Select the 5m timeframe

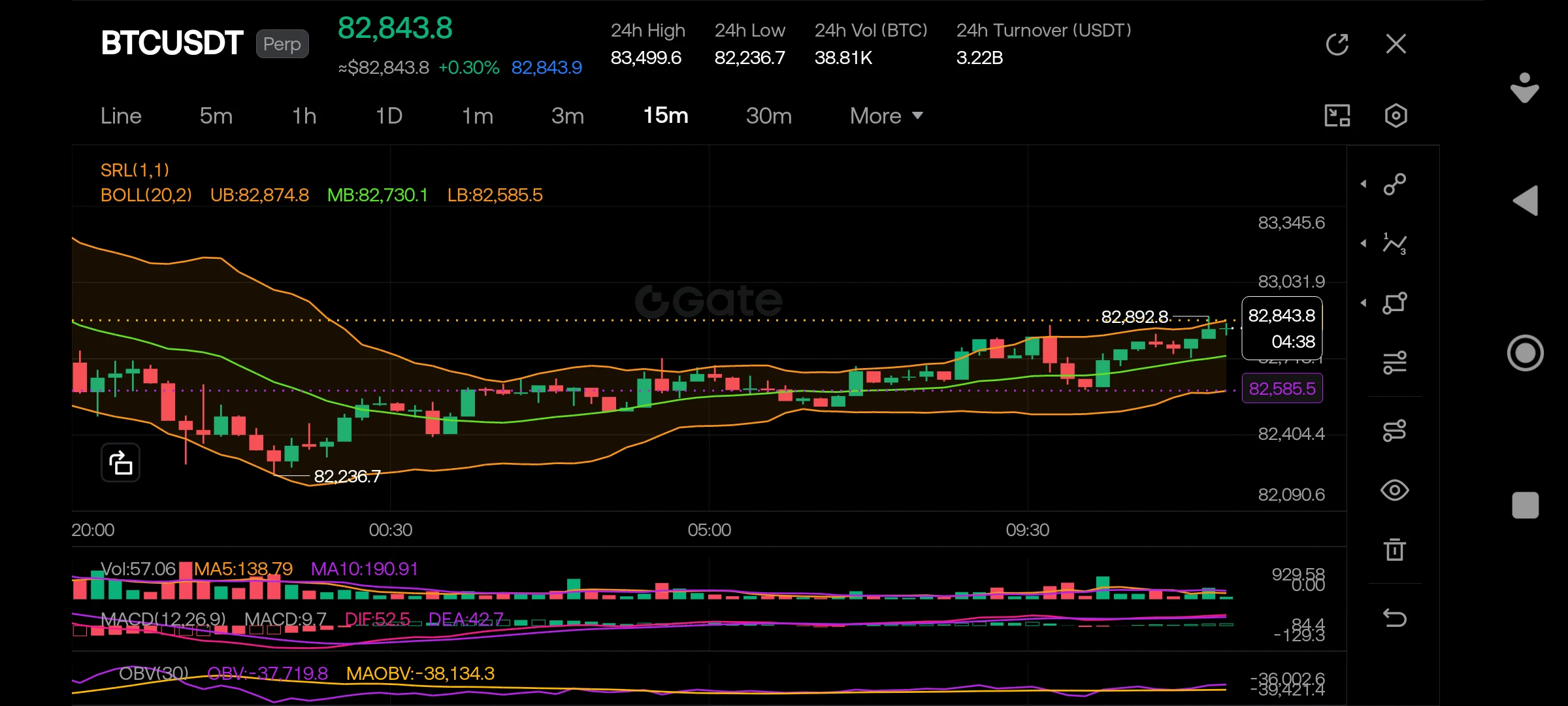pyautogui.click(x=216, y=116)
